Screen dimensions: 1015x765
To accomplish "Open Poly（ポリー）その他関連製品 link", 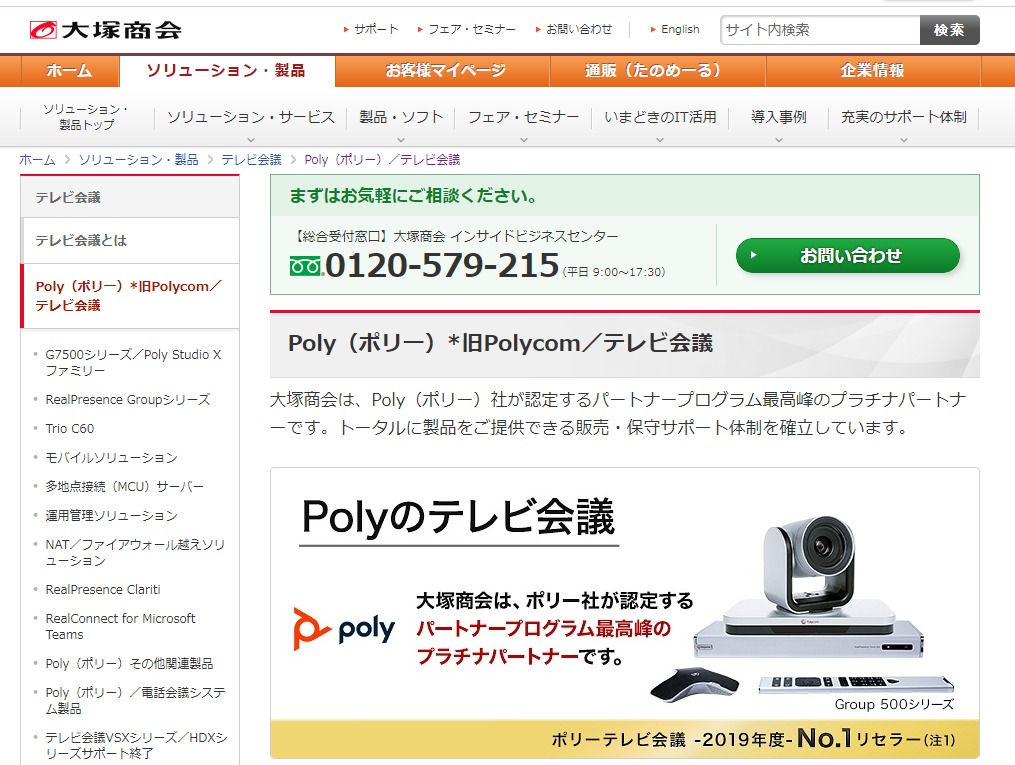I will coord(129,663).
